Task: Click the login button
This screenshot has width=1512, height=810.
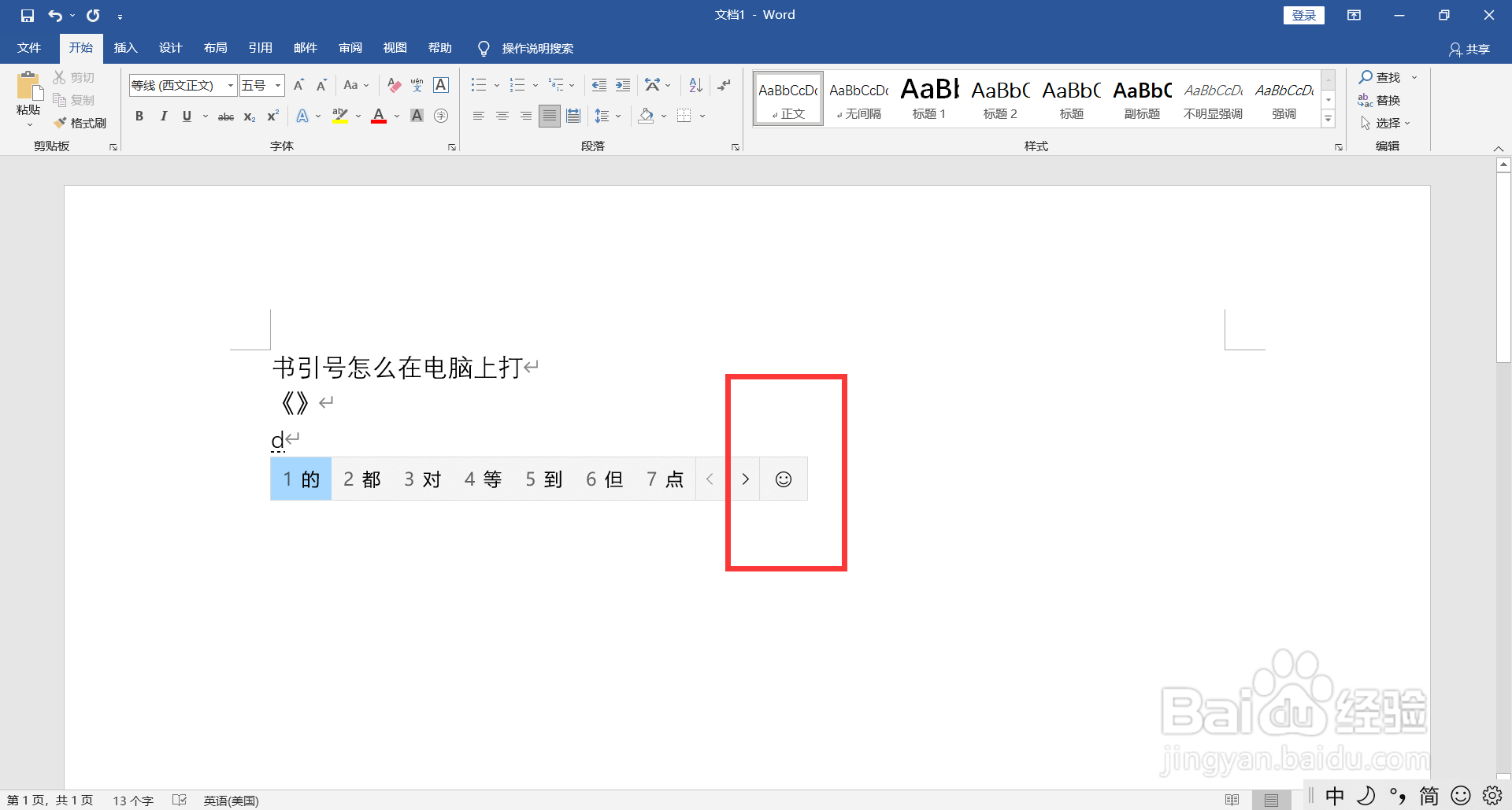Action: coord(1304,15)
